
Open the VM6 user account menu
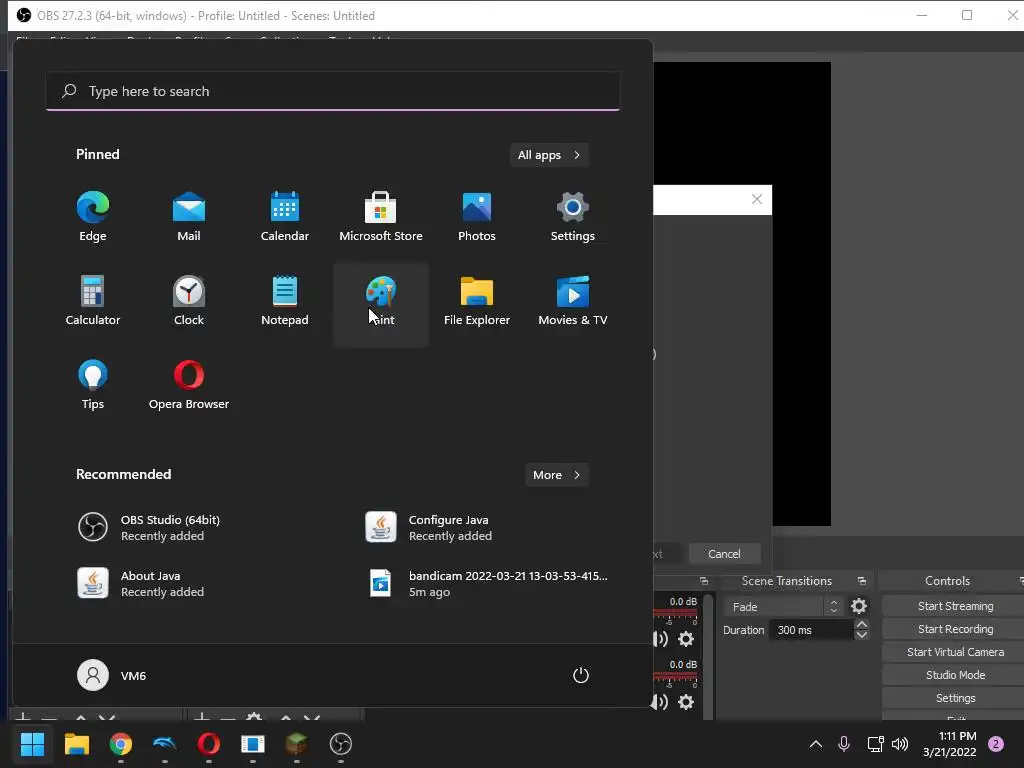112,675
